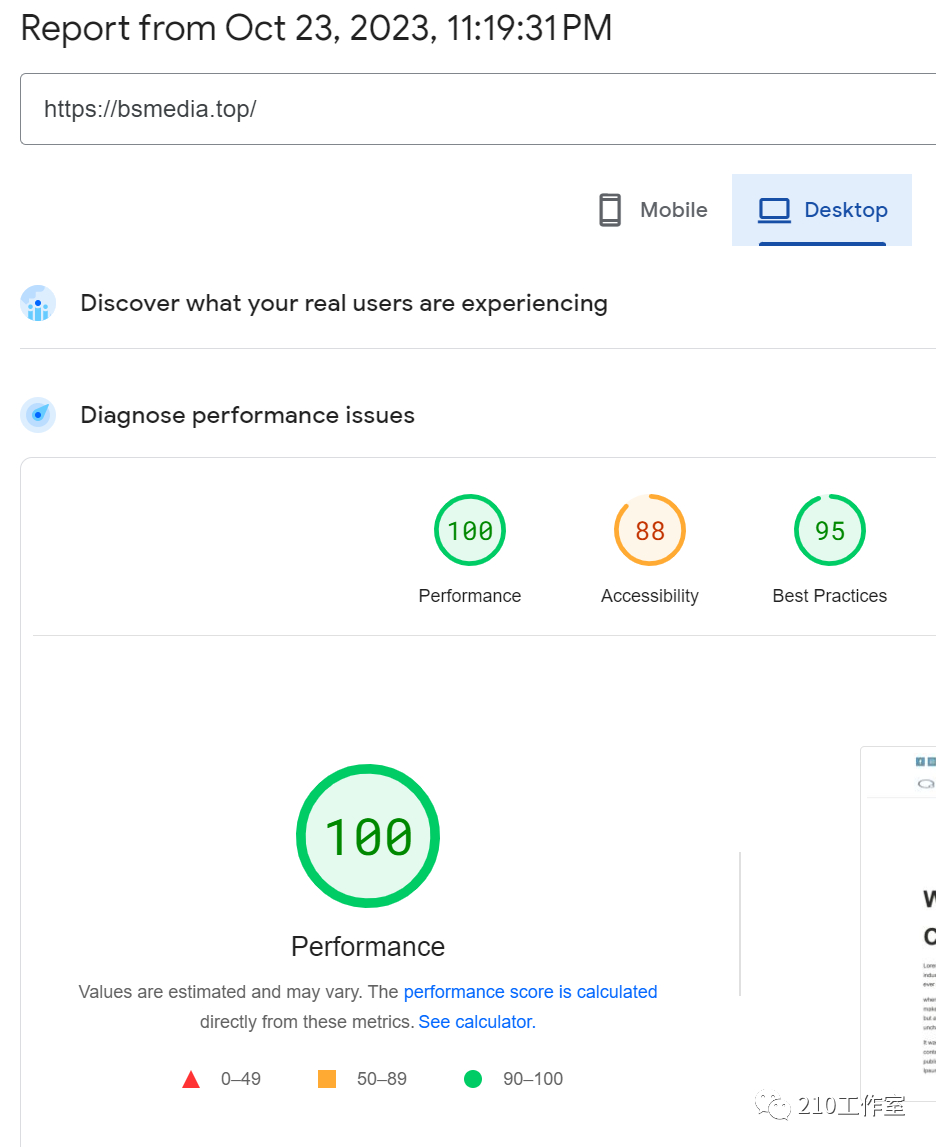Open the 'See calculator.' link
This screenshot has height=1147, width=936.
click(x=477, y=1022)
